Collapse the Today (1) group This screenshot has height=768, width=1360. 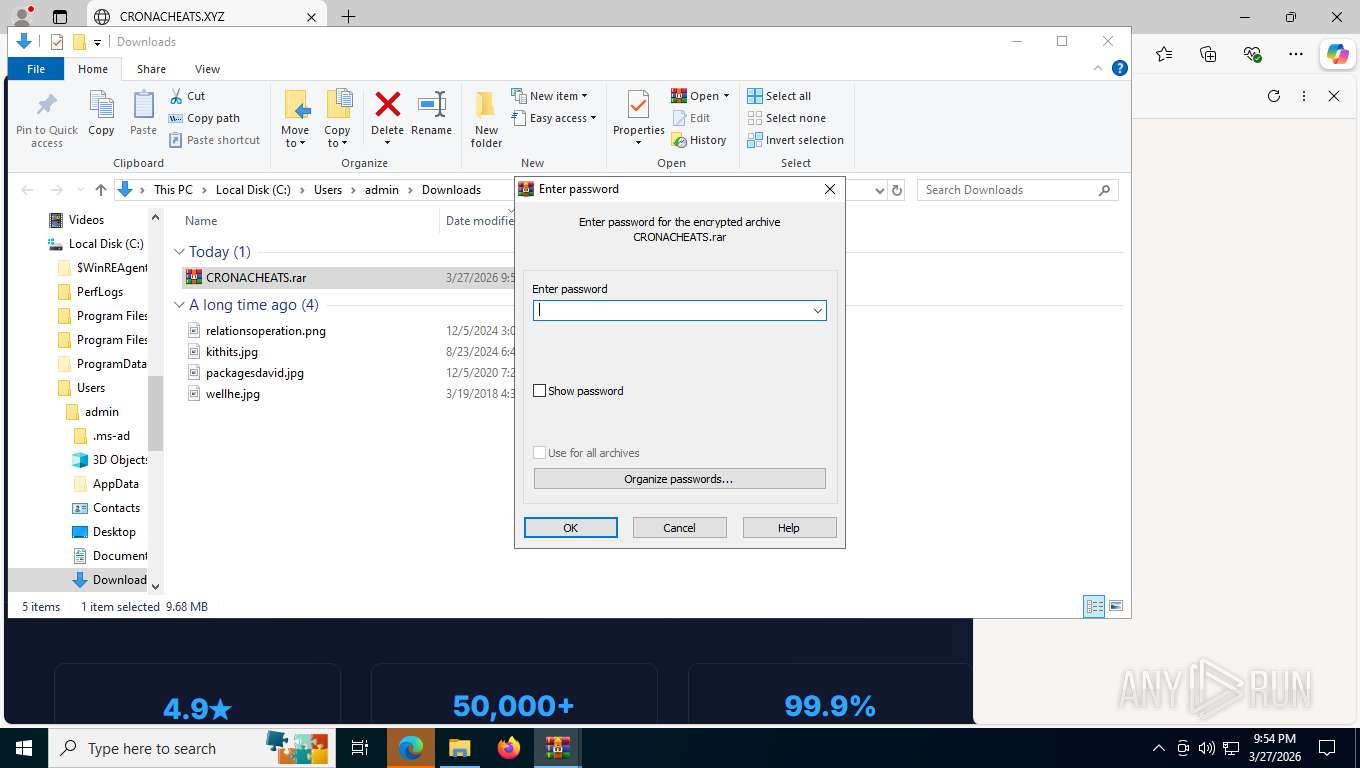[179, 252]
